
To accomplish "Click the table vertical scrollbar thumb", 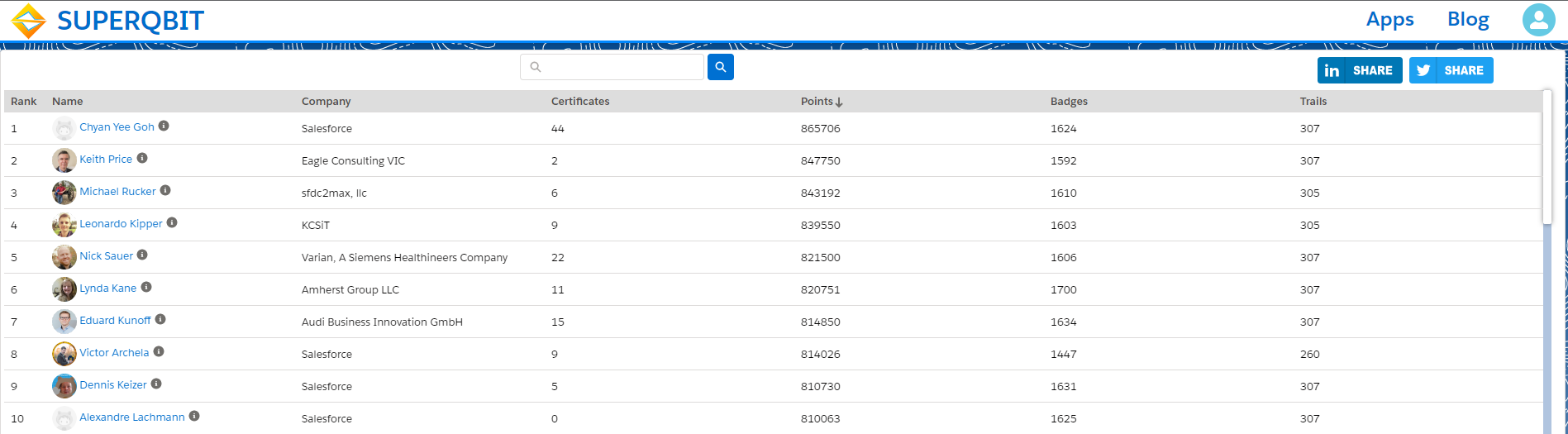I will point(1547,157).
